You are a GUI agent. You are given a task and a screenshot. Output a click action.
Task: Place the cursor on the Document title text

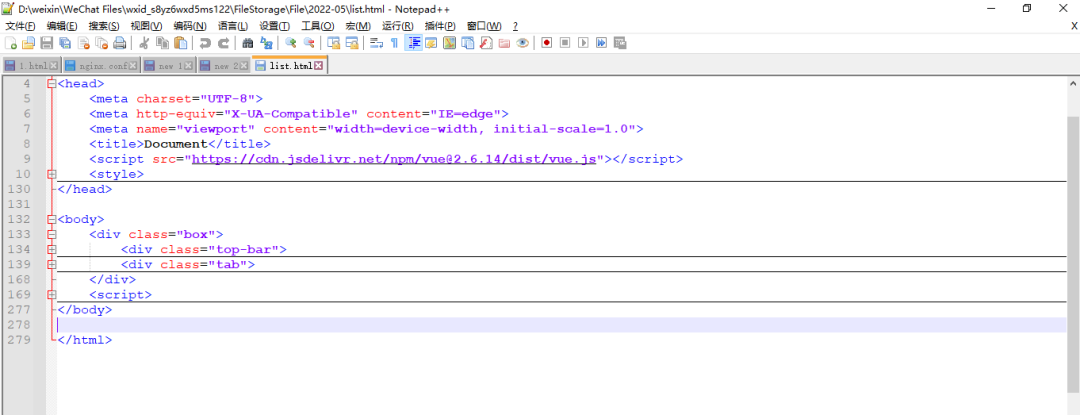coord(176,144)
